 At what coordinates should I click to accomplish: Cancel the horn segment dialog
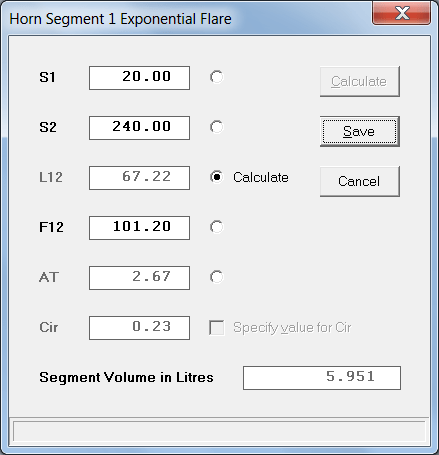[x=360, y=181]
